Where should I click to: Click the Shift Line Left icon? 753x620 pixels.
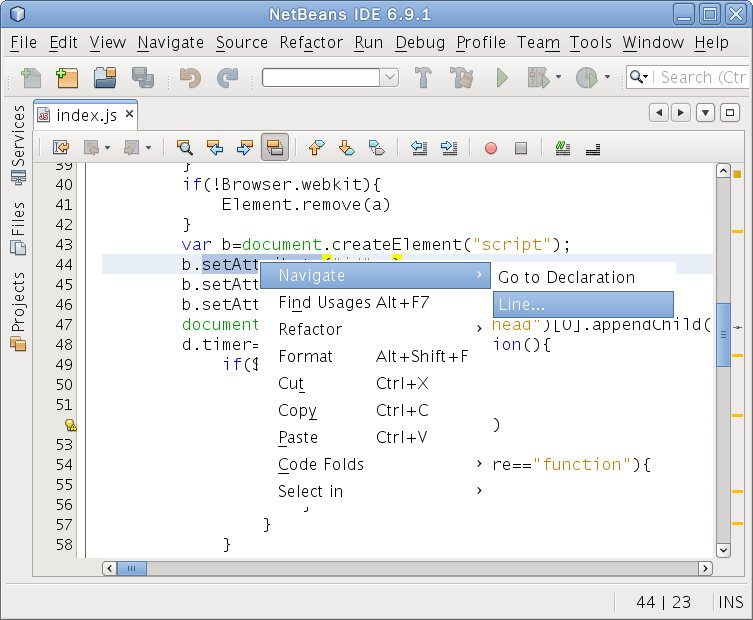point(419,147)
